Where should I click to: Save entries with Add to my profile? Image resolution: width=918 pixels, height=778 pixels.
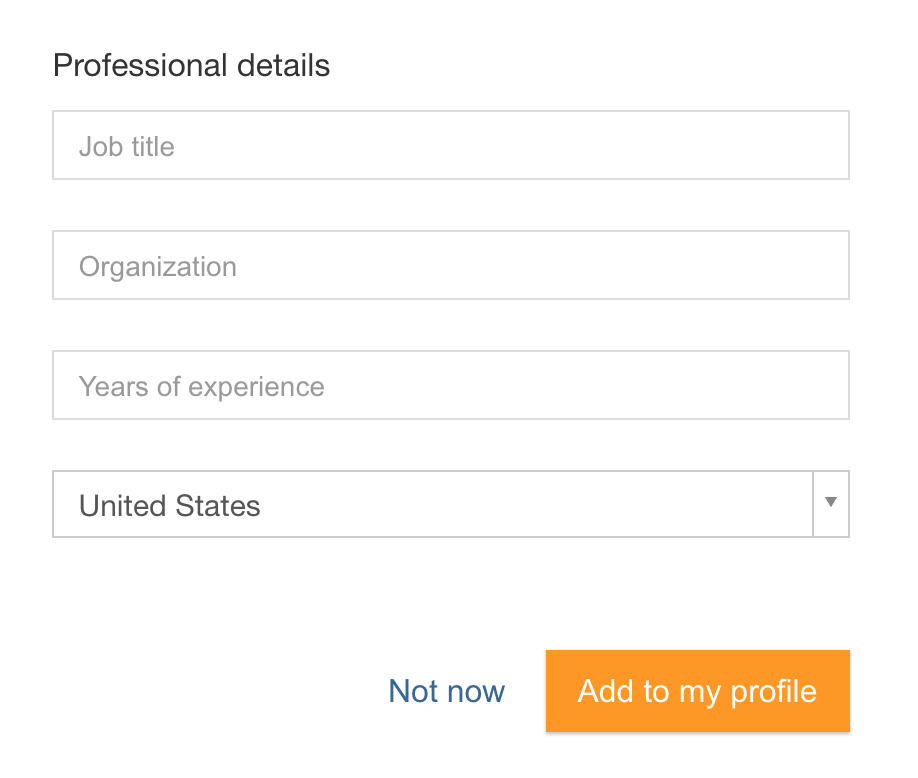[698, 691]
